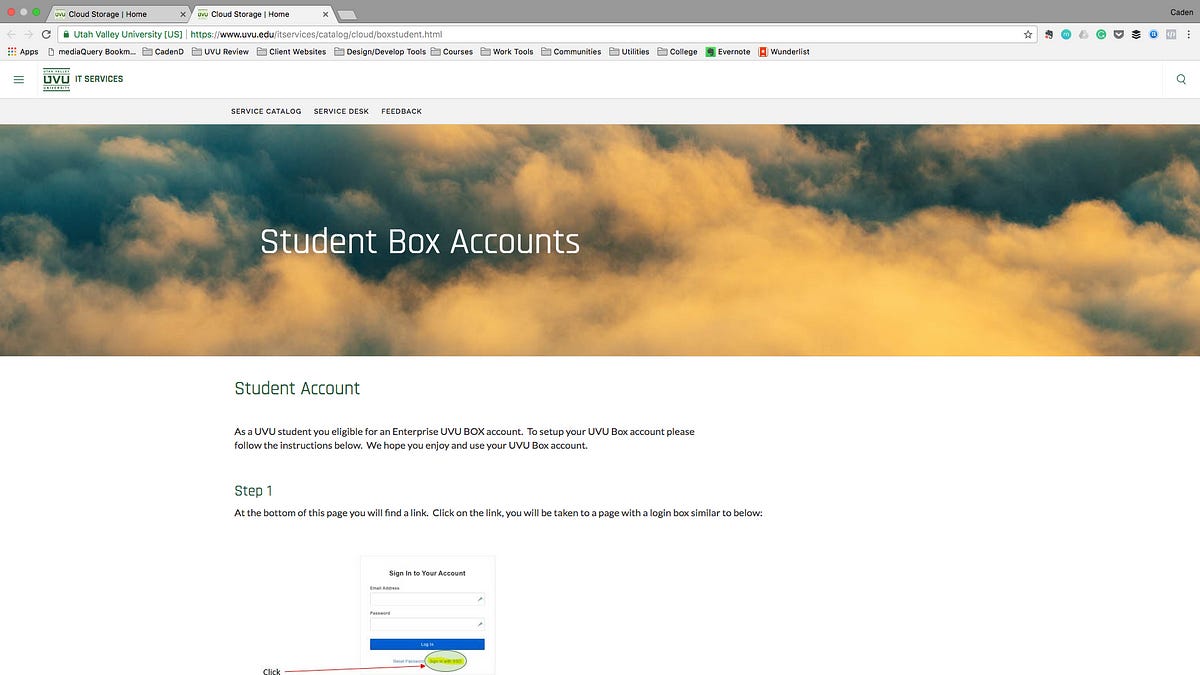Click the teal round 'm' extension icon
This screenshot has width=1200, height=675.
coord(1066,34)
